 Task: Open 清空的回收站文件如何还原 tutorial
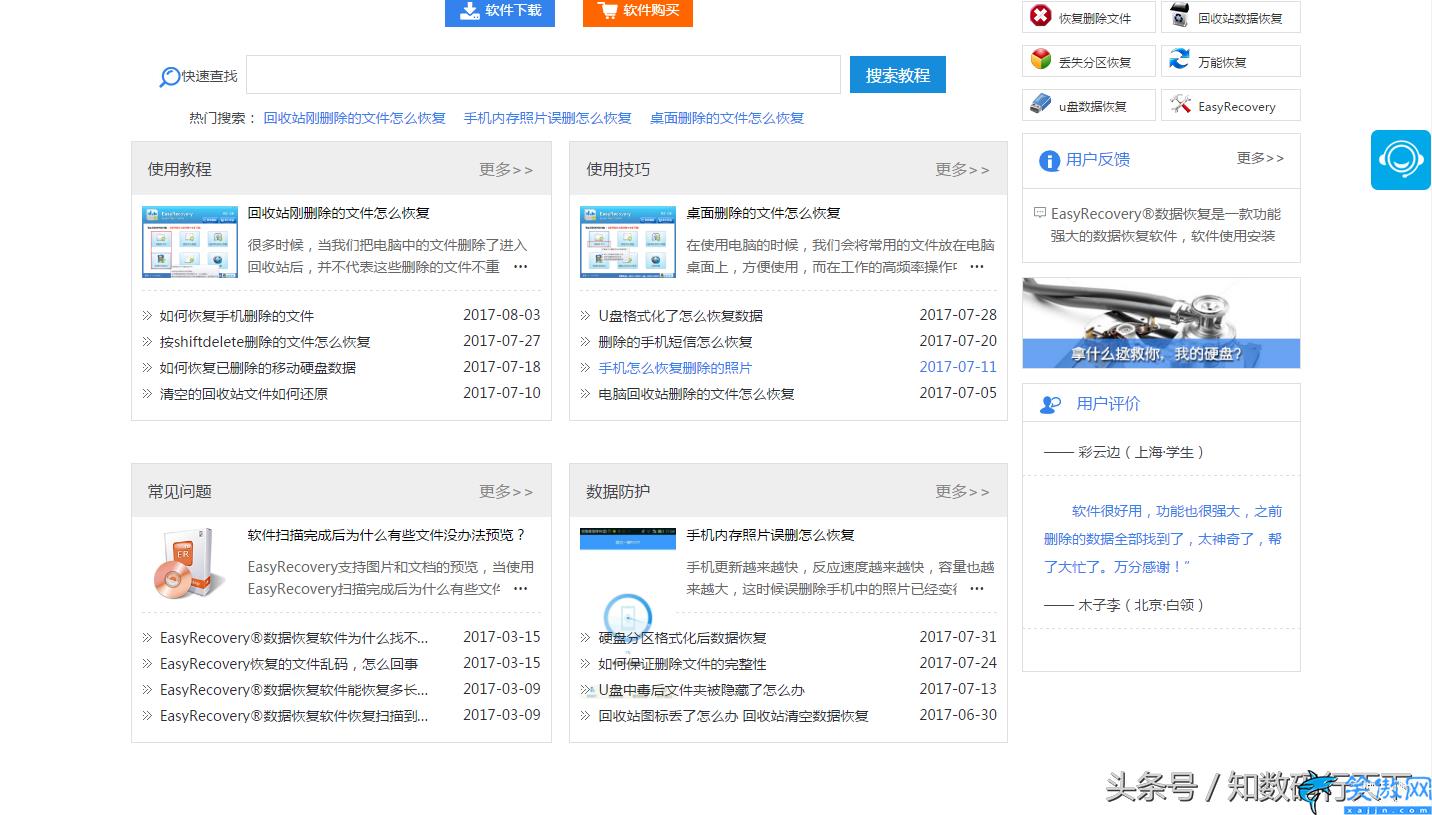(x=244, y=394)
